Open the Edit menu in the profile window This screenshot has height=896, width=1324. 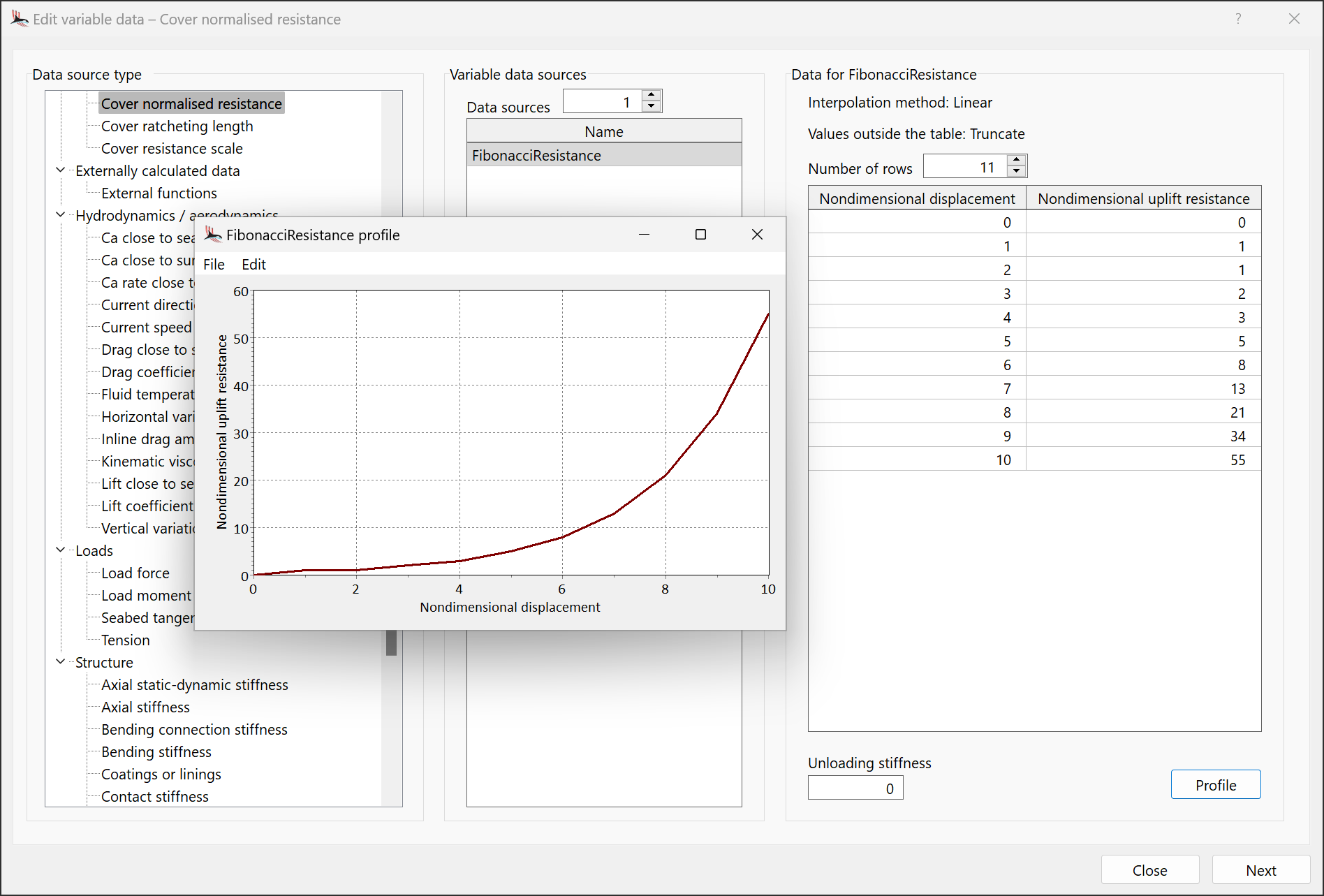(x=253, y=264)
